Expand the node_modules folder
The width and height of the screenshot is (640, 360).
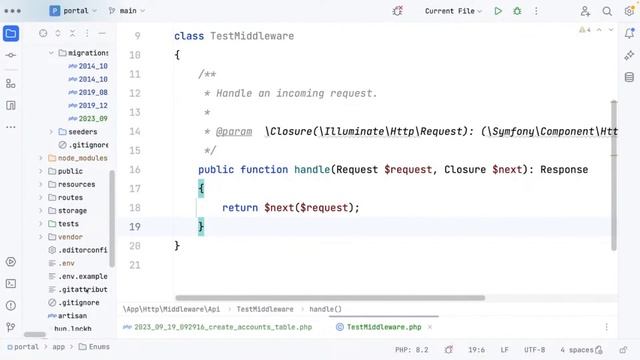(41, 158)
